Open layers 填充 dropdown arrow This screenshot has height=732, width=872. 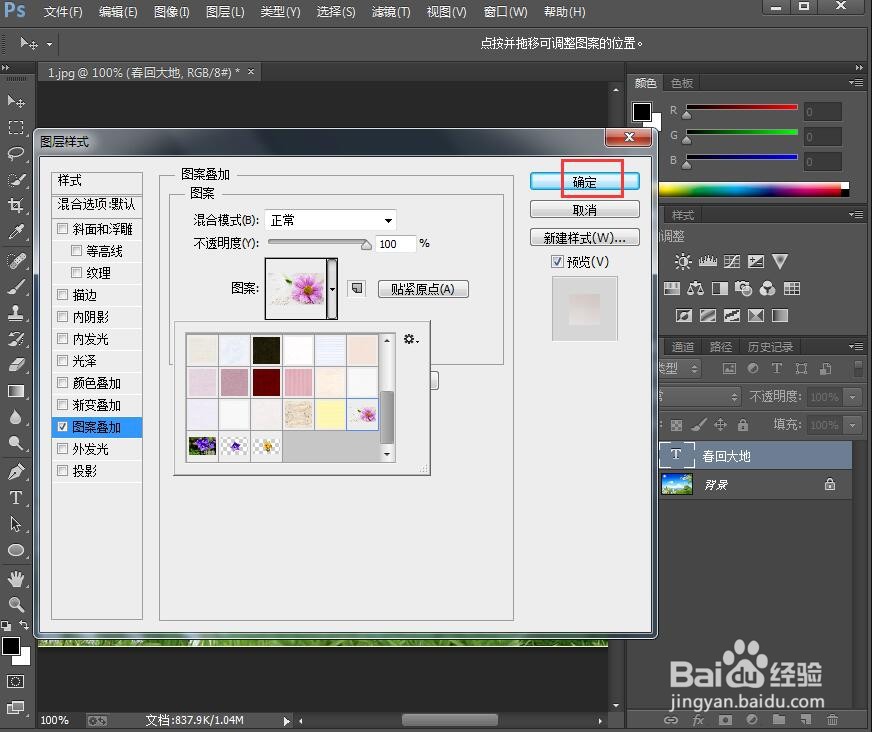853,426
